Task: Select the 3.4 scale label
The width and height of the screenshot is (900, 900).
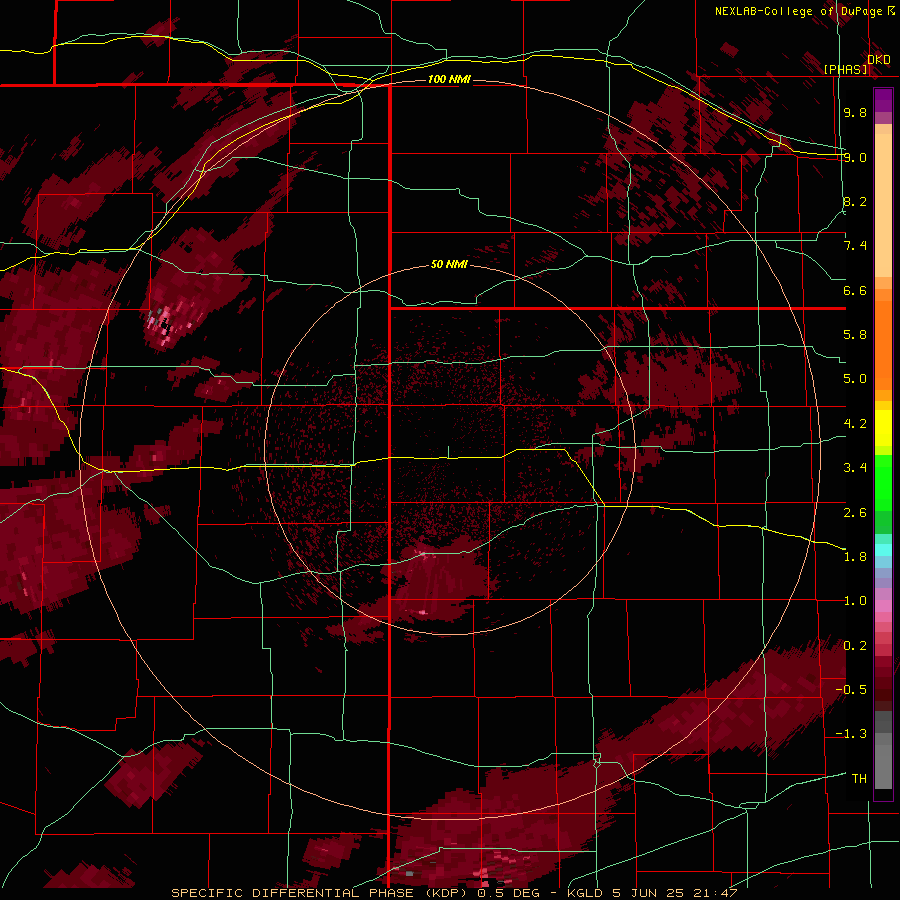Action: [855, 468]
